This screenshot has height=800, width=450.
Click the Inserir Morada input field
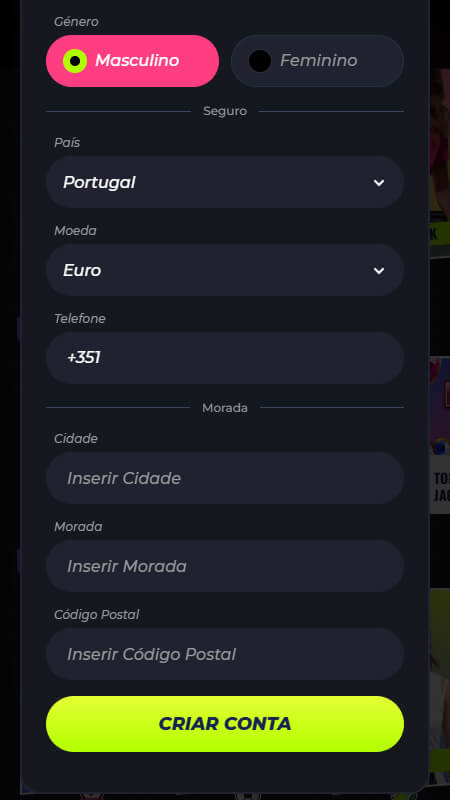225,566
